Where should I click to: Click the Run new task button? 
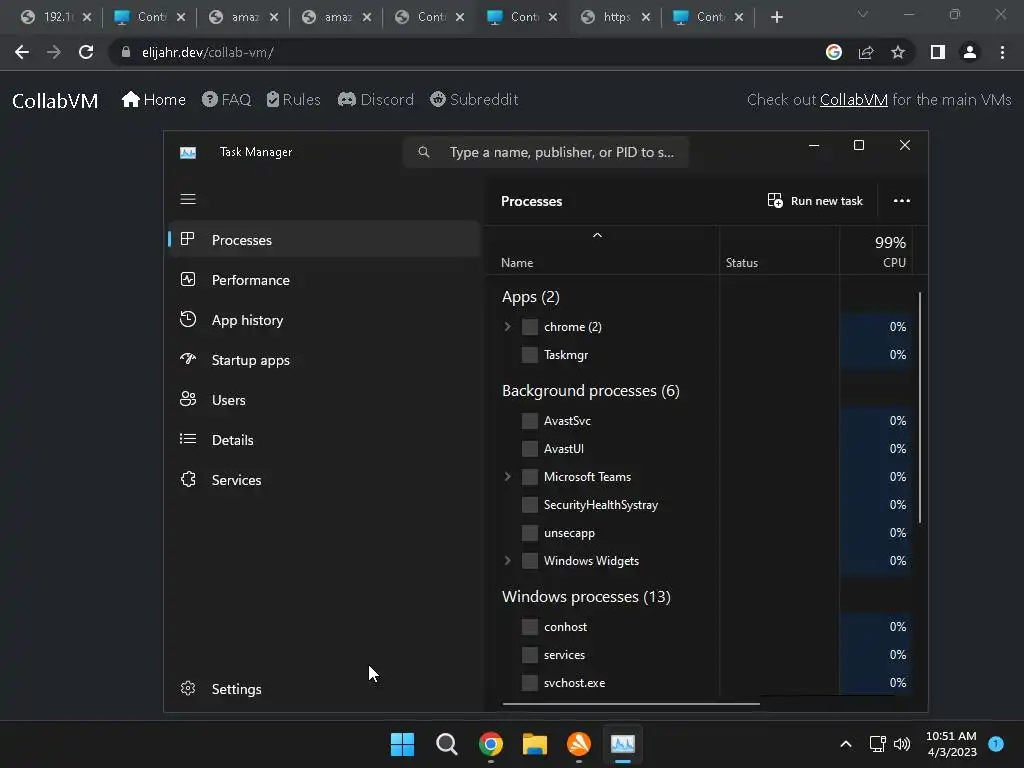click(x=815, y=200)
